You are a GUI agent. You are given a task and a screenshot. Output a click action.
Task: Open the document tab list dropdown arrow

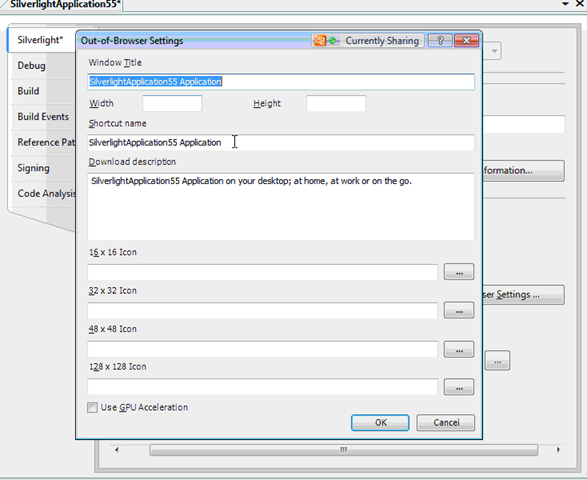point(565,4)
